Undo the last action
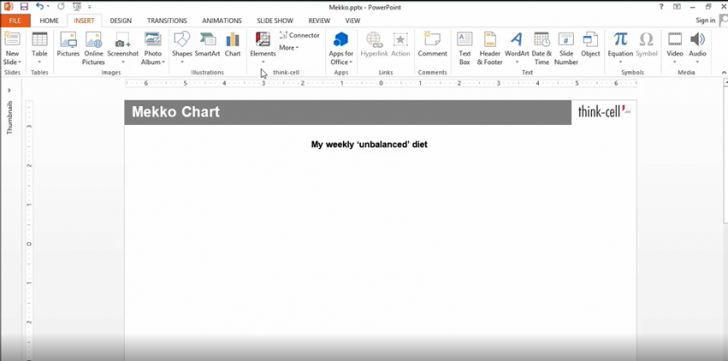The width and height of the screenshot is (728, 361). point(40,6)
